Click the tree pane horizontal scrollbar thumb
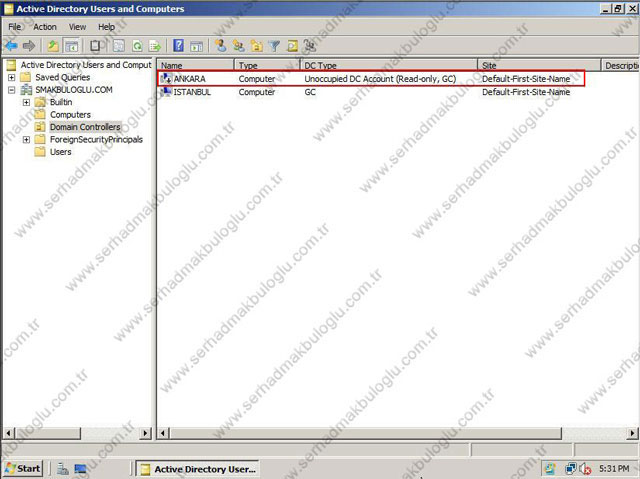 47,433
